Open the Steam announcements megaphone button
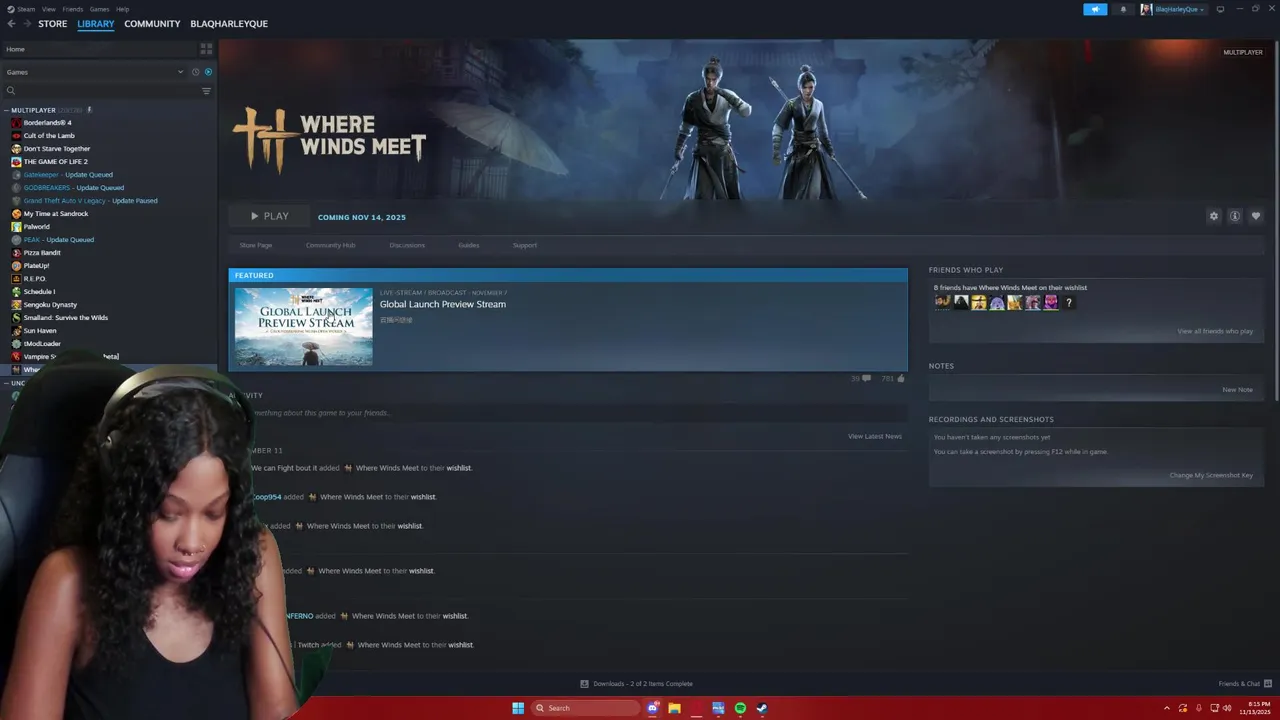This screenshot has height=720, width=1280. click(x=1095, y=9)
